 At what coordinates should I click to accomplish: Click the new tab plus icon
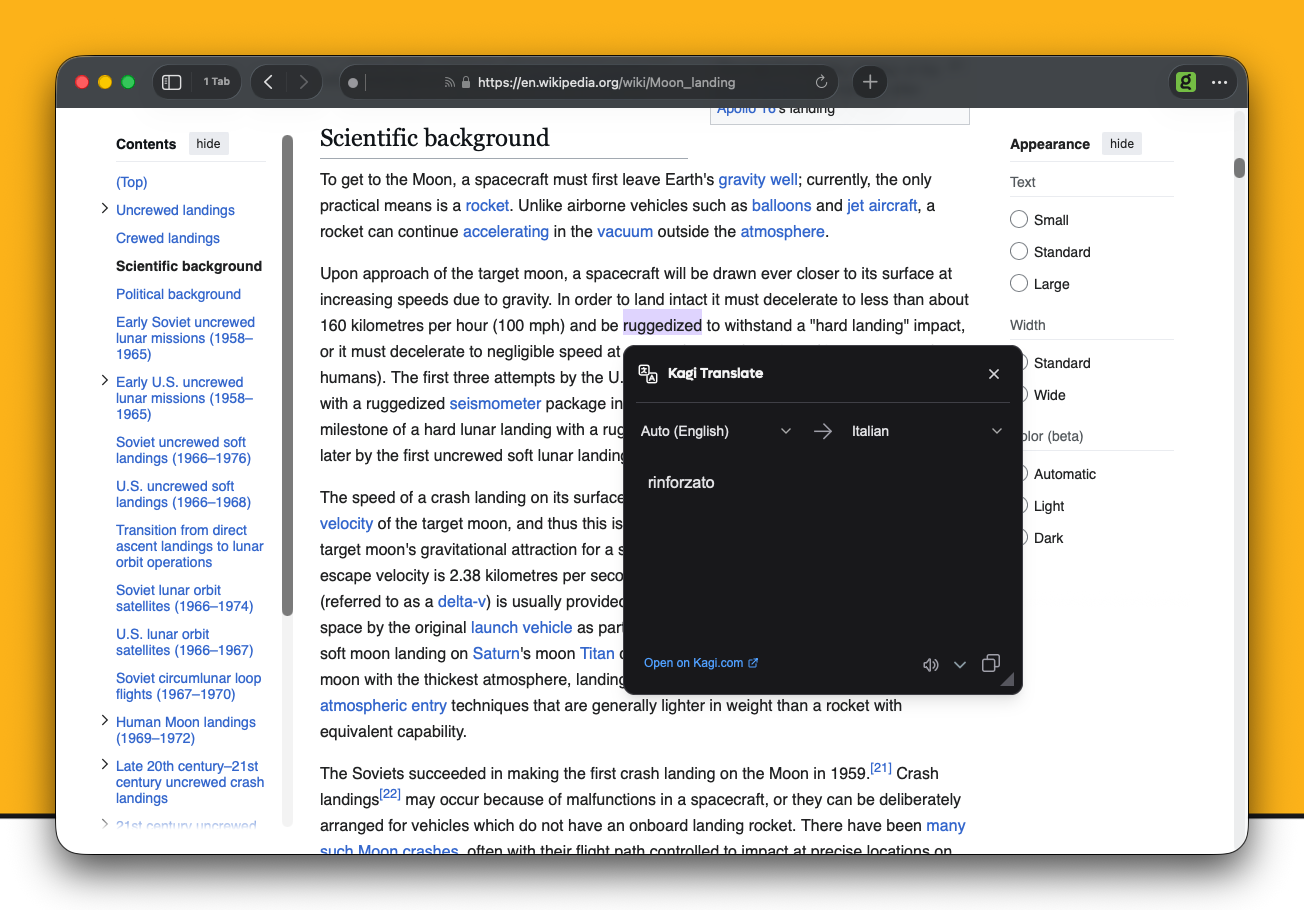[869, 82]
